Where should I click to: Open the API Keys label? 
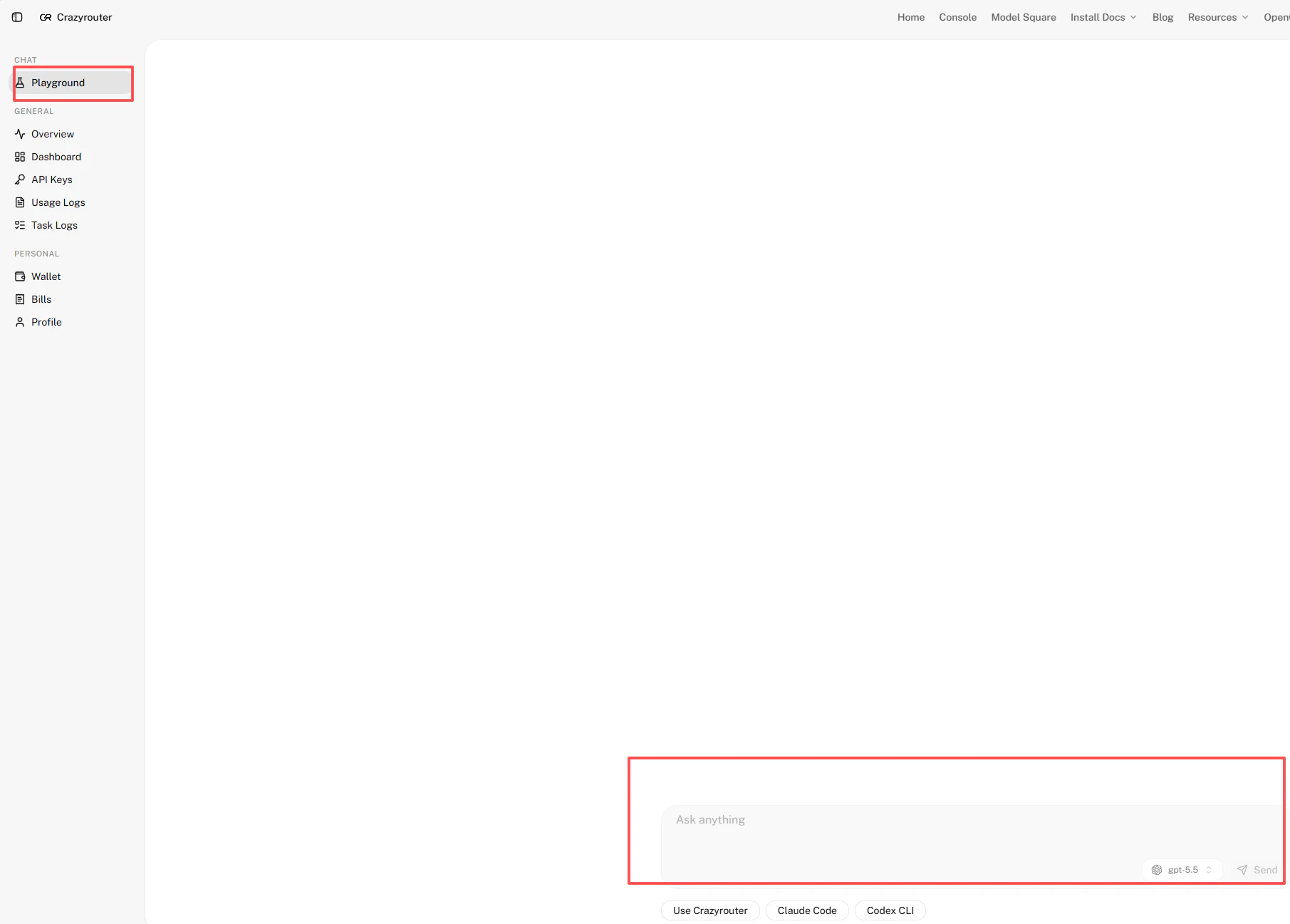tap(52, 180)
